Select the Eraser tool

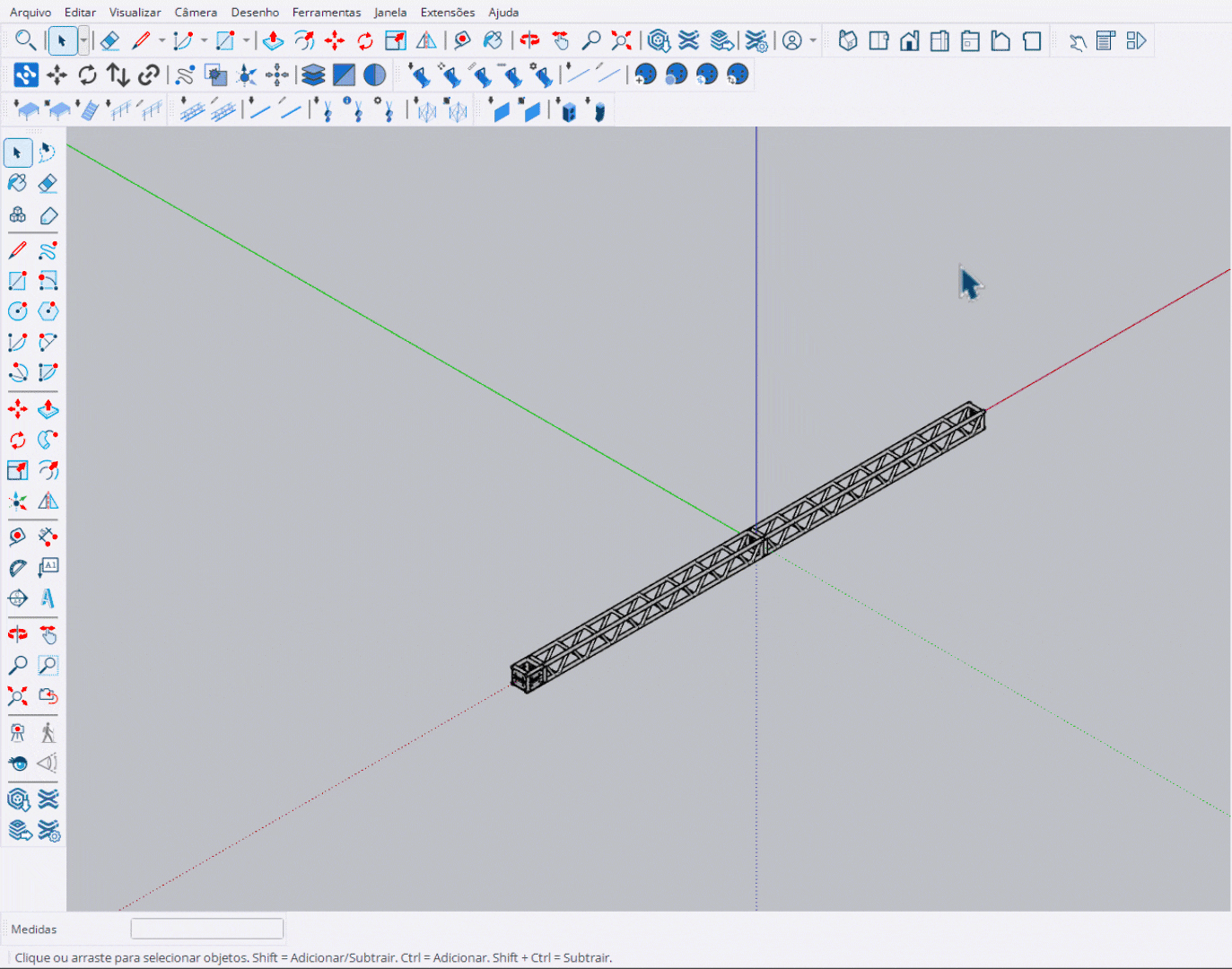tap(48, 182)
